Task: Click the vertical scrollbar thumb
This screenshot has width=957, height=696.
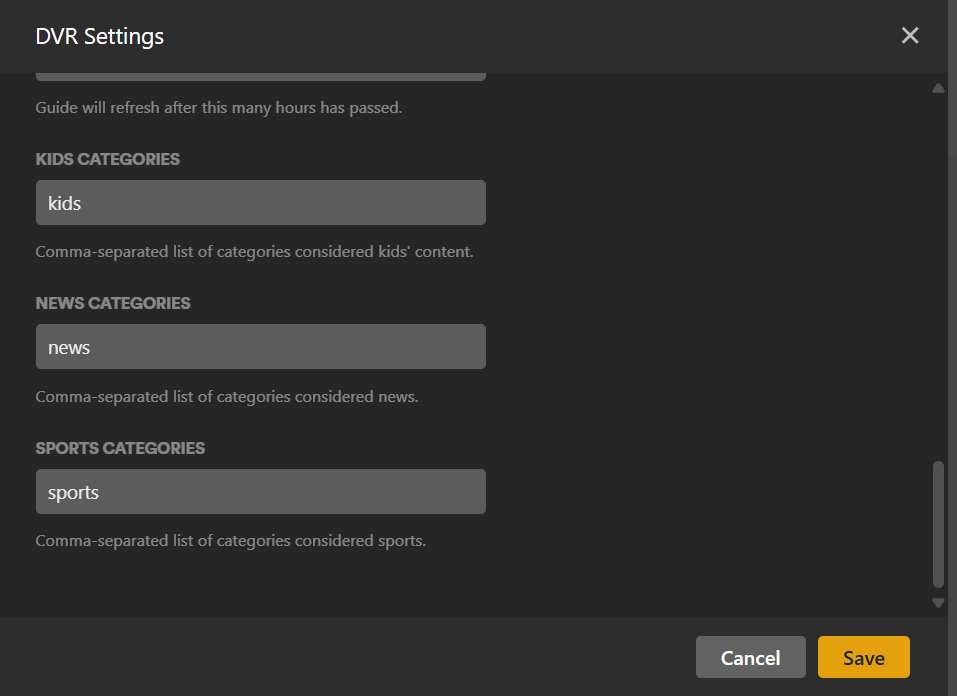Action: [x=938, y=523]
